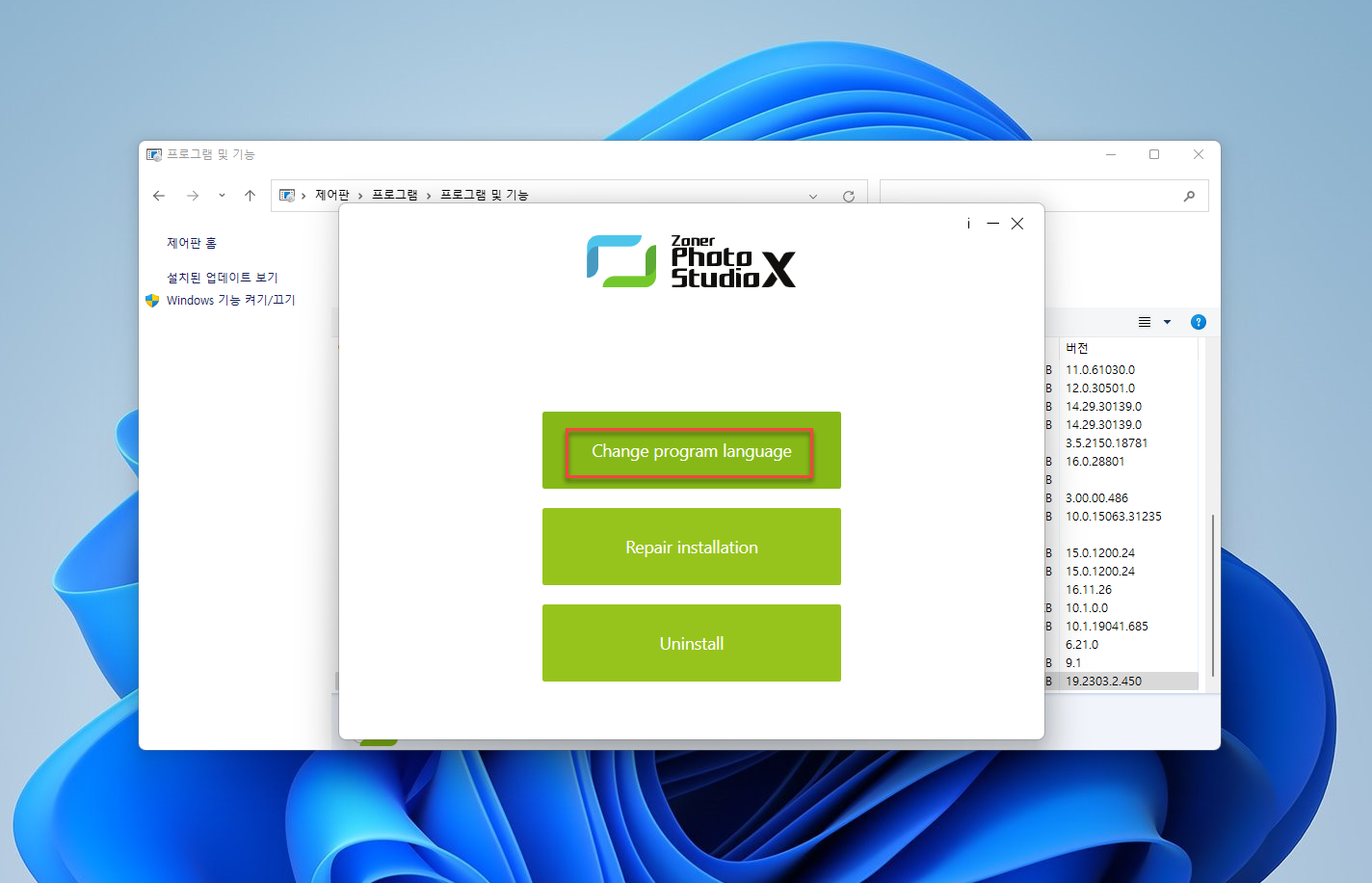
Task: Click the program list vertical scrollbar
Action: coord(1212,595)
